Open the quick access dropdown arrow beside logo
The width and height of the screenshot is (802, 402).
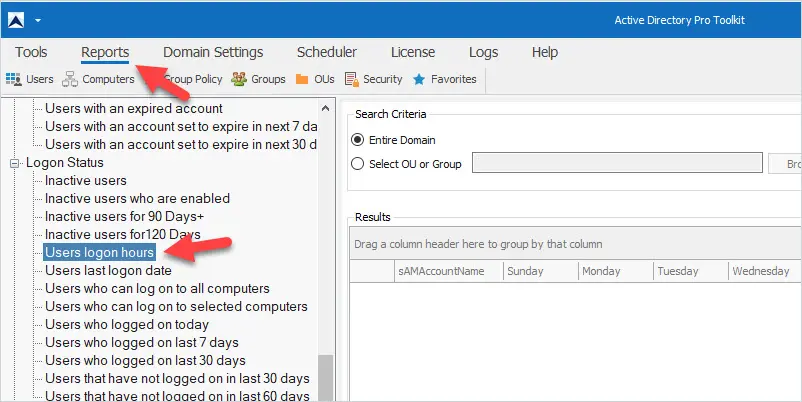[38, 21]
